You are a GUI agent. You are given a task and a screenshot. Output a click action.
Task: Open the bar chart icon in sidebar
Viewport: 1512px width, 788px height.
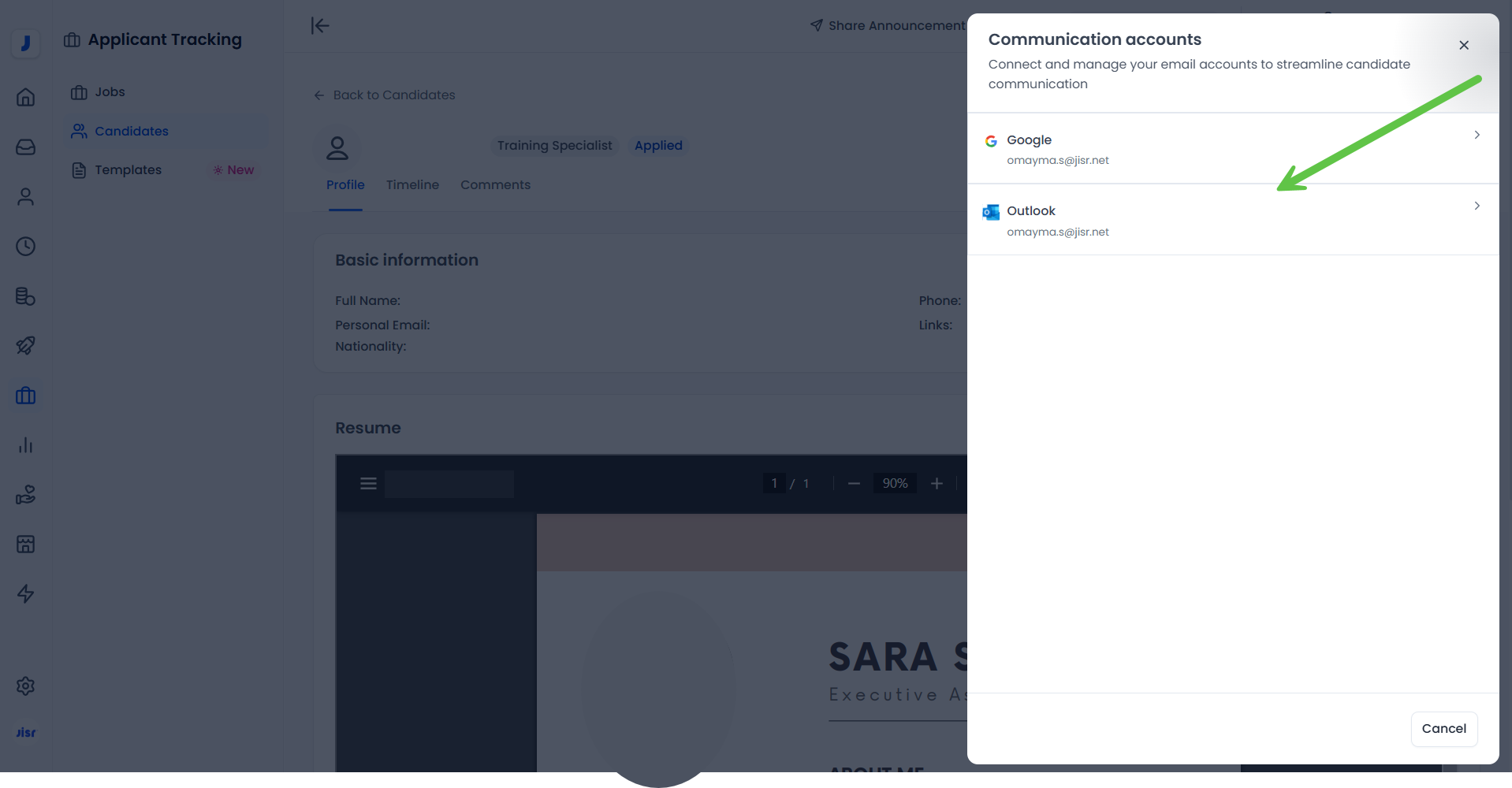pos(26,445)
